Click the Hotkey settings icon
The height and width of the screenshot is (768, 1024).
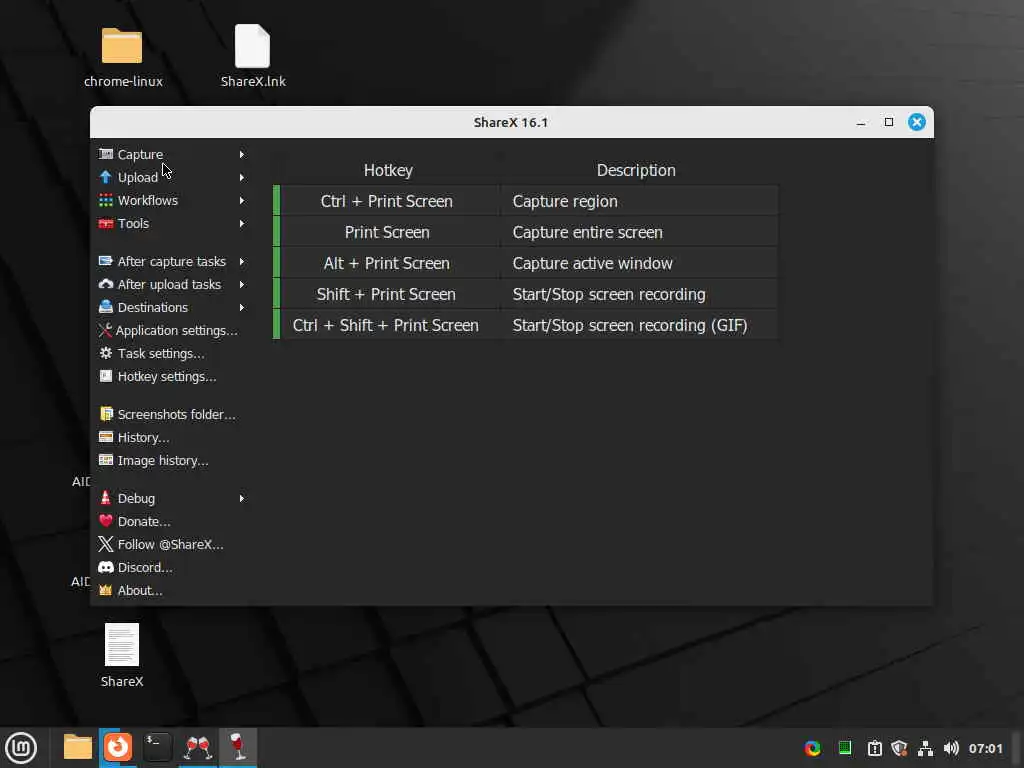pyautogui.click(x=106, y=376)
